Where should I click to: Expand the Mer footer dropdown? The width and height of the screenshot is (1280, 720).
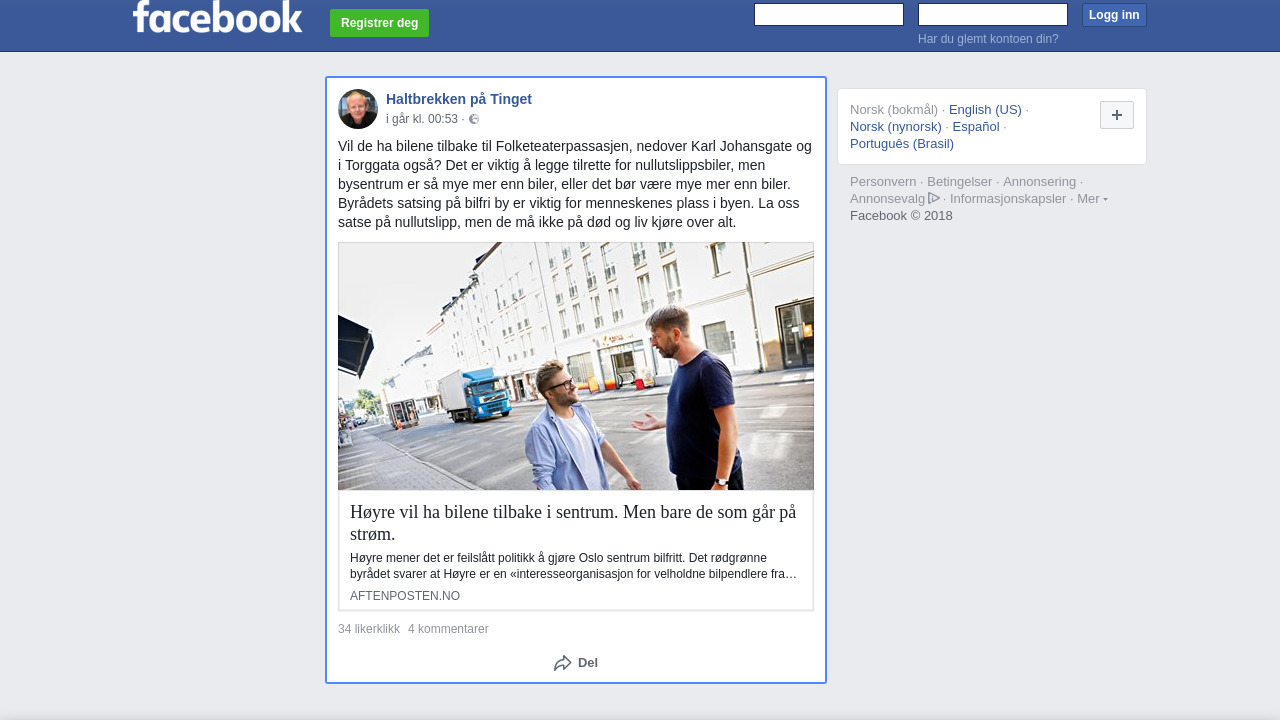pyautogui.click(x=1092, y=199)
